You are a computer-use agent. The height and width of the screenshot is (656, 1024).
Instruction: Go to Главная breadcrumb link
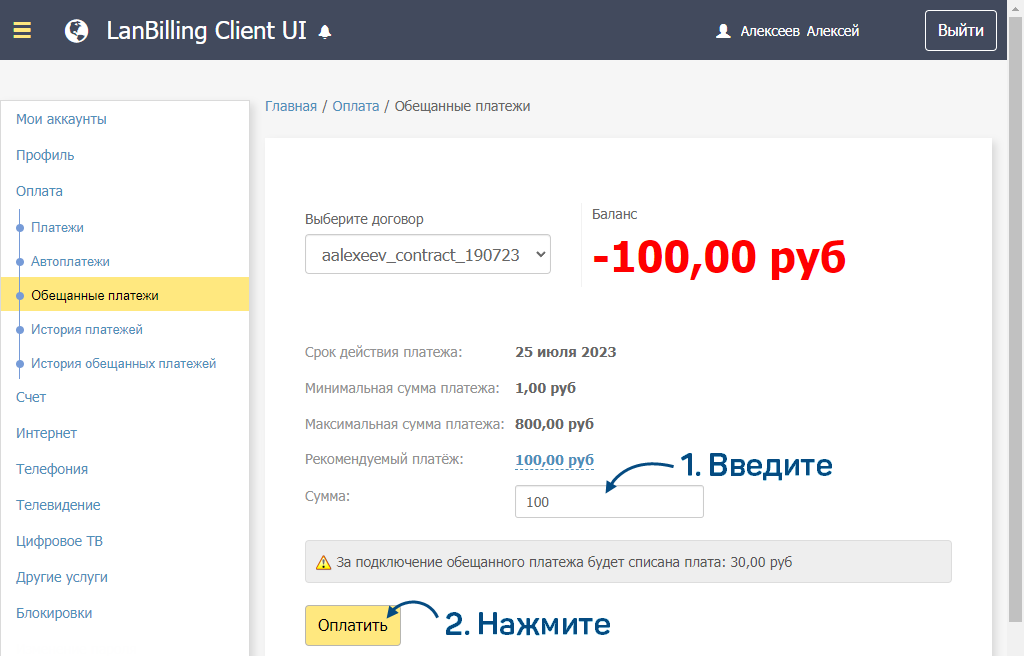click(291, 106)
